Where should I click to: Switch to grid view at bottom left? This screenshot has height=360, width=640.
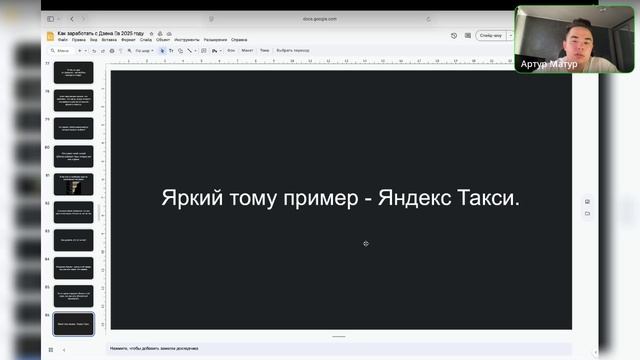pyautogui.click(x=51, y=350)
